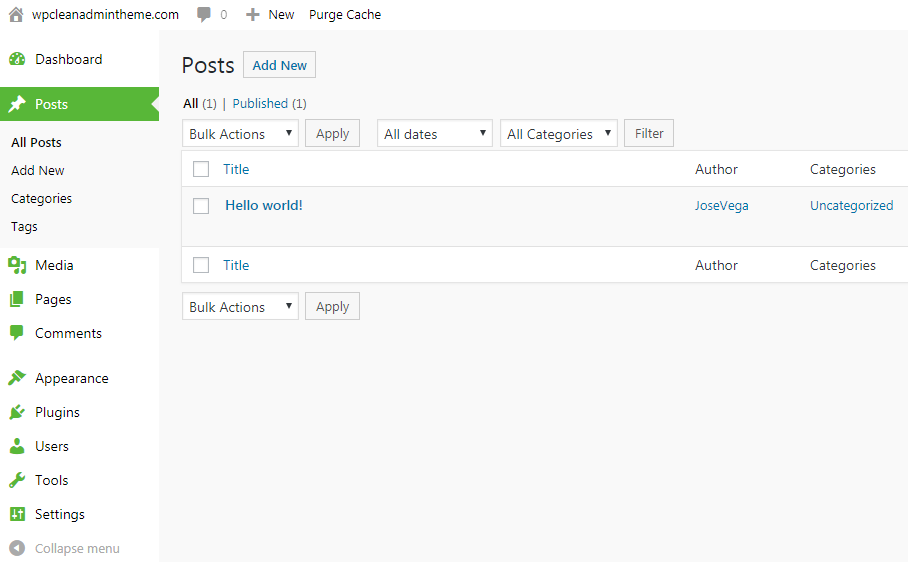This screenshot has height=562, width=908.
Task: Click the Appearance paintbrush icon
Action: click(17, 378)
